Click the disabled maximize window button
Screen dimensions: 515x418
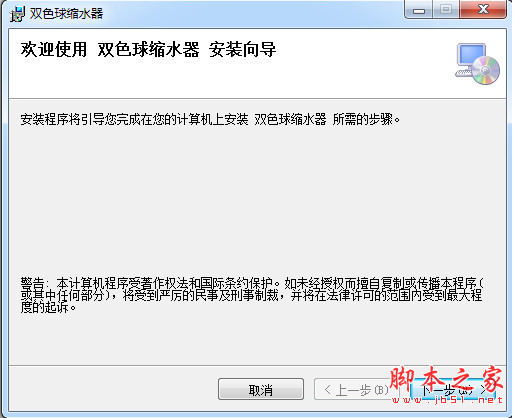446,10
